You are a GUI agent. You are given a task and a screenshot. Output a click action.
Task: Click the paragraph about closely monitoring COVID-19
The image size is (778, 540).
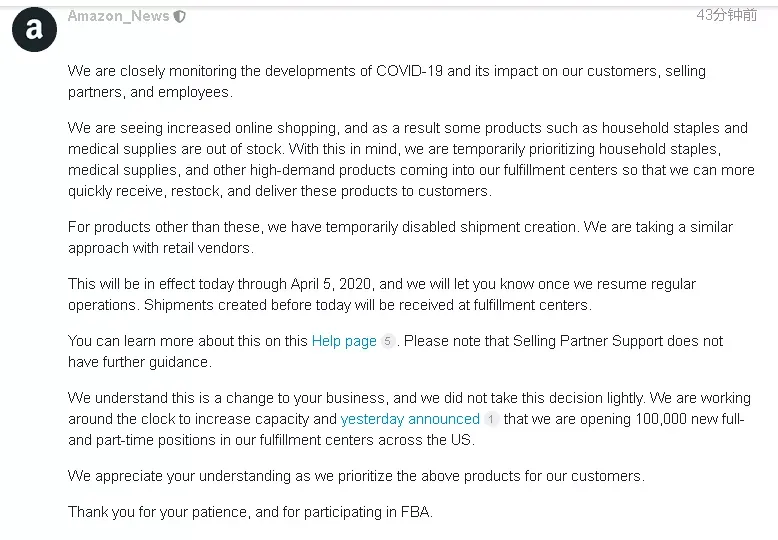tap(387, 81)
